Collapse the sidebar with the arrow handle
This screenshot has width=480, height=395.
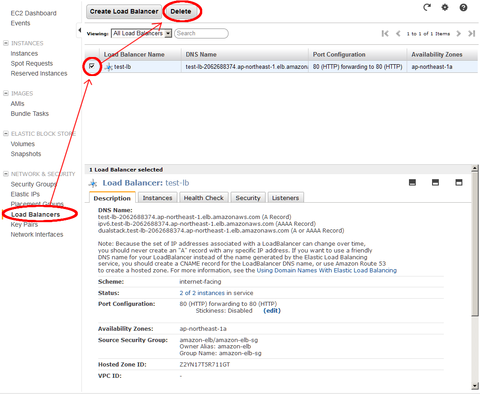(x=79, y=30)
